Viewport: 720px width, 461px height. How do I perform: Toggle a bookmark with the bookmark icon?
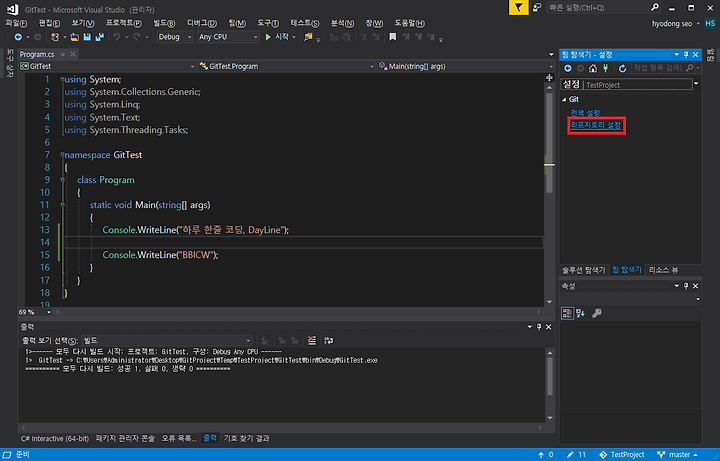393,37
